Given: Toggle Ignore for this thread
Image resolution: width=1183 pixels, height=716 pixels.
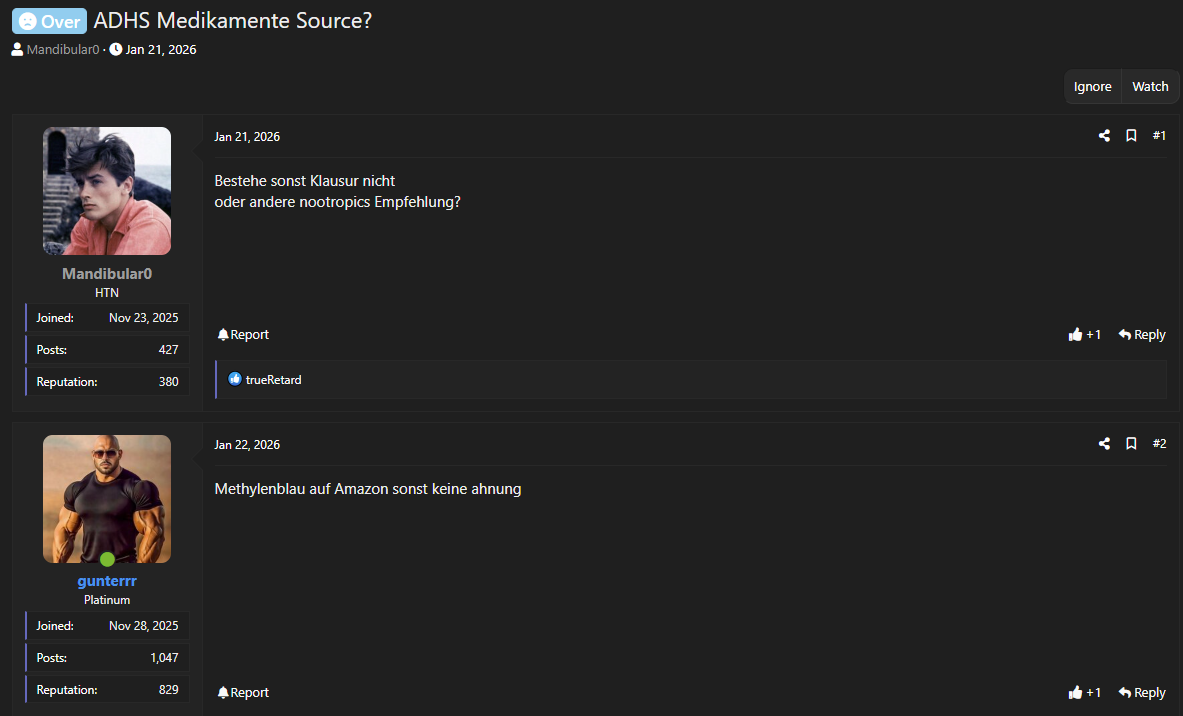Looking at the screenshot, I should coord(1092,87).
